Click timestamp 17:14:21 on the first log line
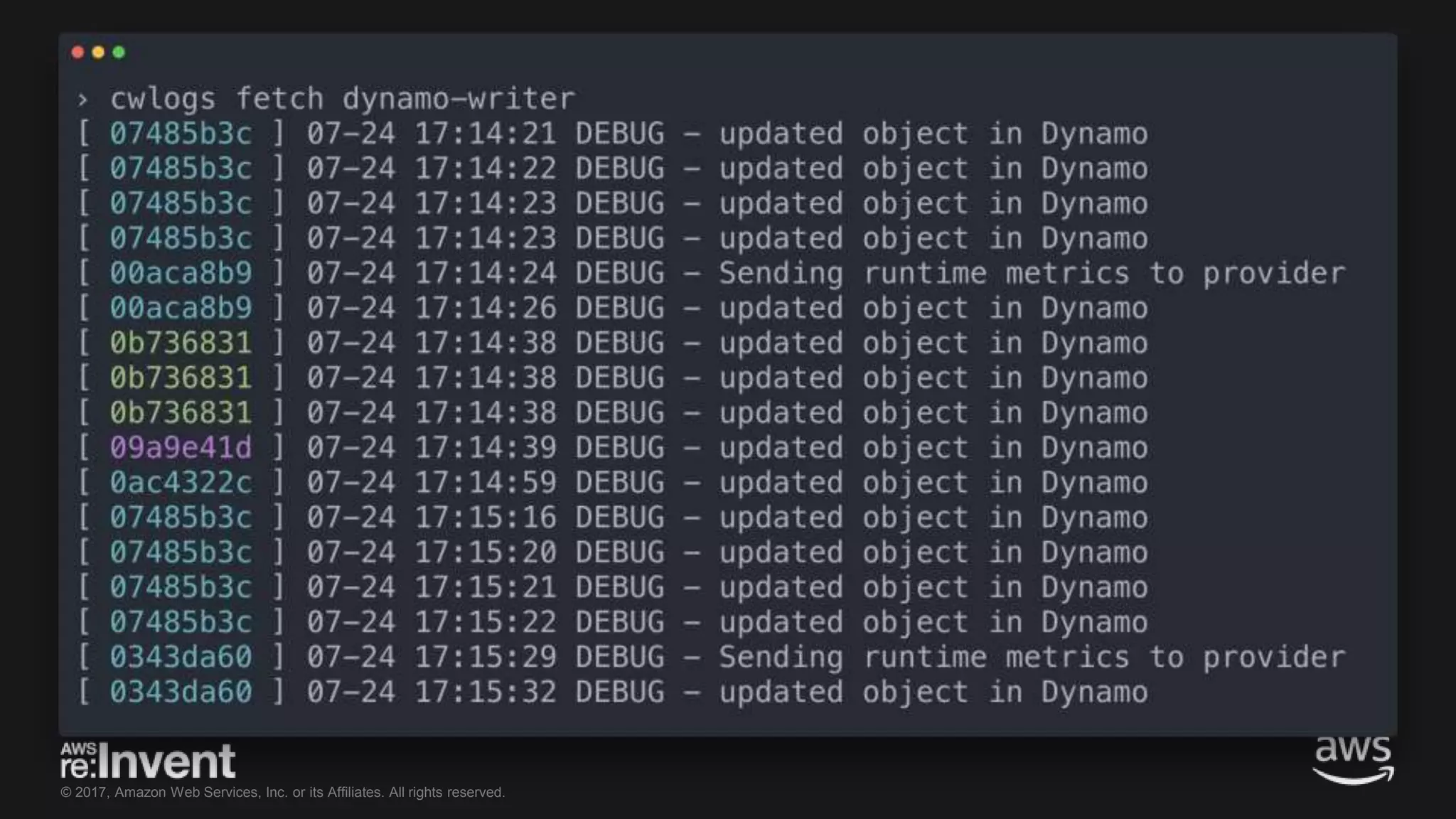Viewport: 1456px width, 819px height. pyautogui.click(x=486, y=134)
